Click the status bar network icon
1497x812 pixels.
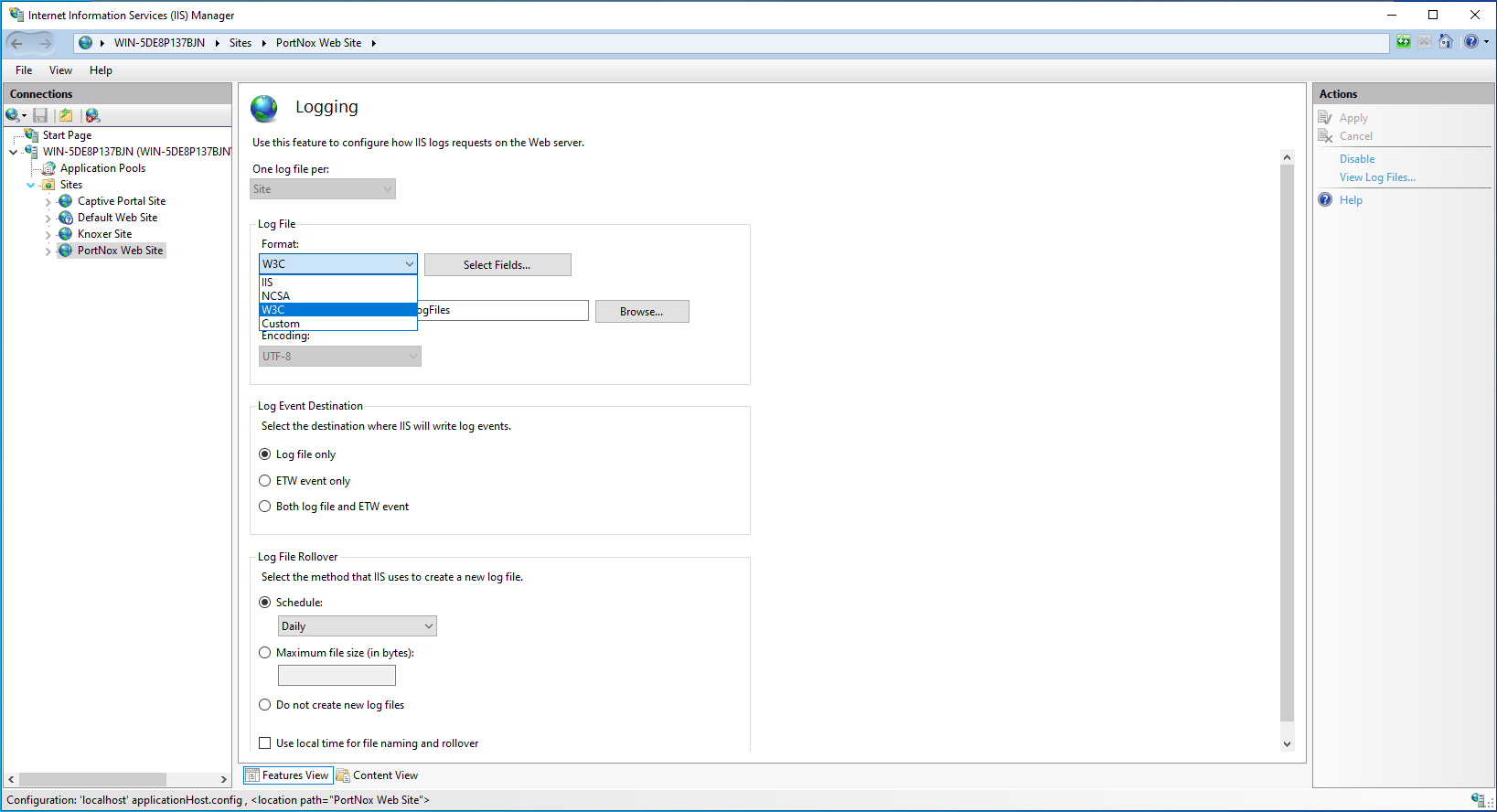pos(1478,800)
